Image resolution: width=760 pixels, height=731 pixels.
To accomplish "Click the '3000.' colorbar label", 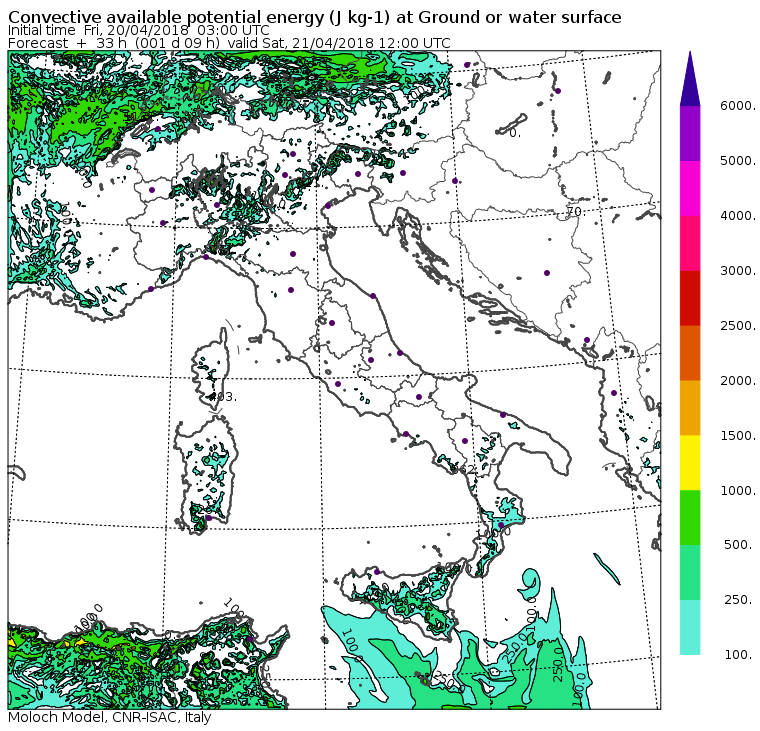I will (738, 270).
